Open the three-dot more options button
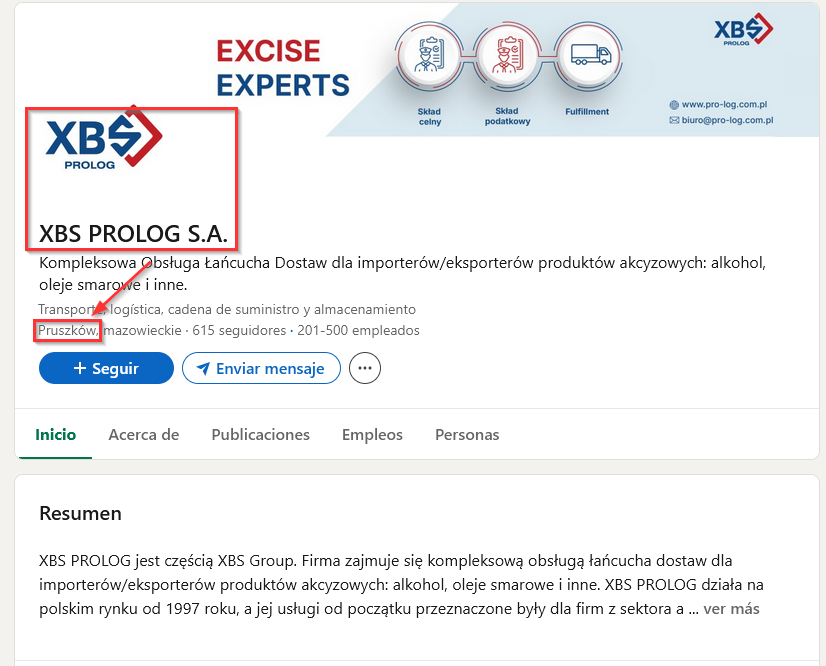The width and height of the screenshot is (826, 666). [365, 368]
